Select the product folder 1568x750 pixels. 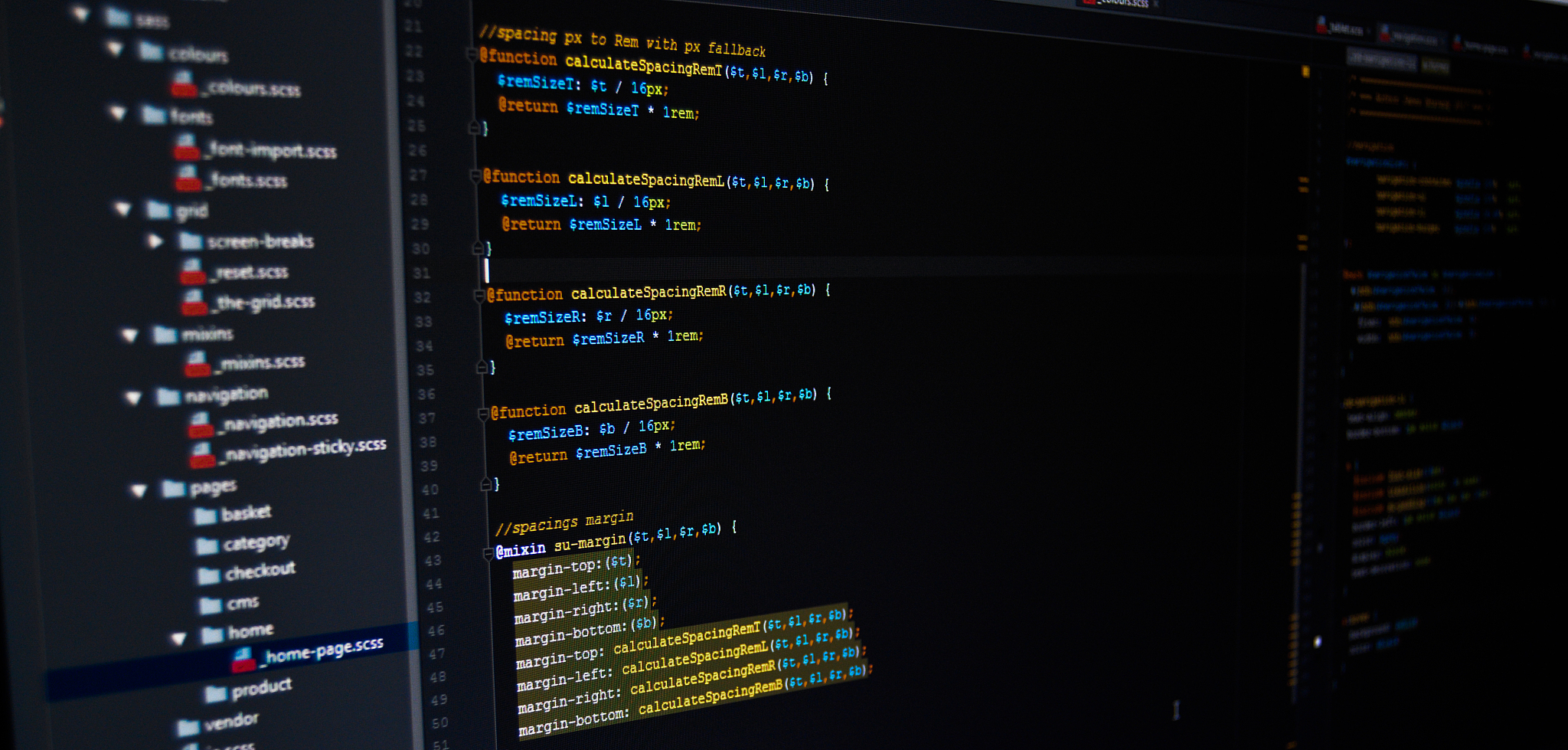pyautogui.click(x=261, y=688)
